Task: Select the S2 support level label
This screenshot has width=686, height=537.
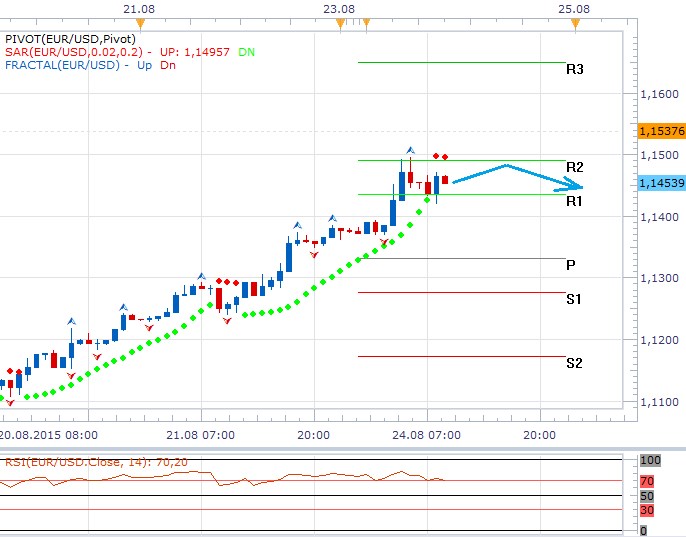Action: click(x=574, y=363)
